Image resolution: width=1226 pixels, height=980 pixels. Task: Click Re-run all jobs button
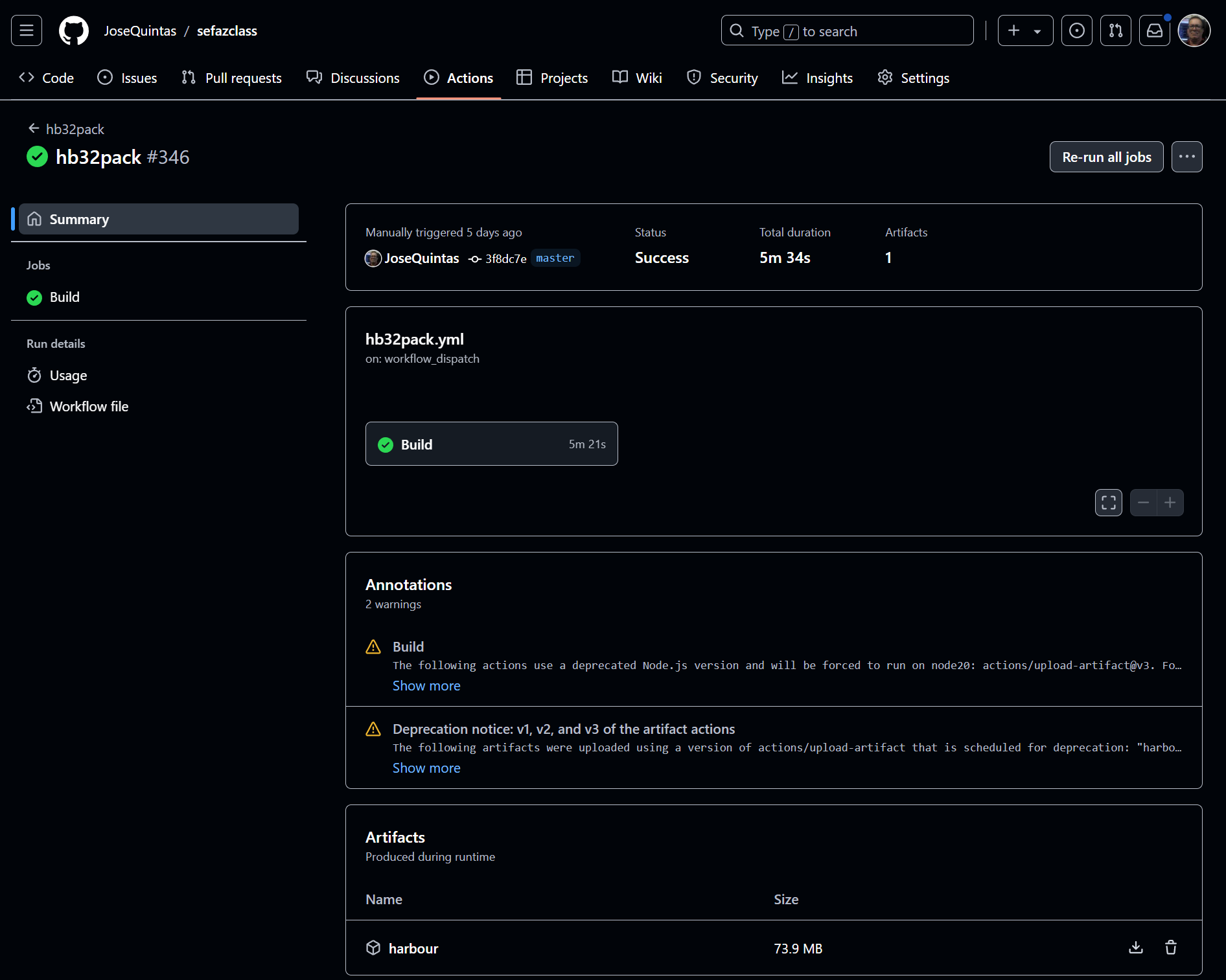pos(1107,157)
